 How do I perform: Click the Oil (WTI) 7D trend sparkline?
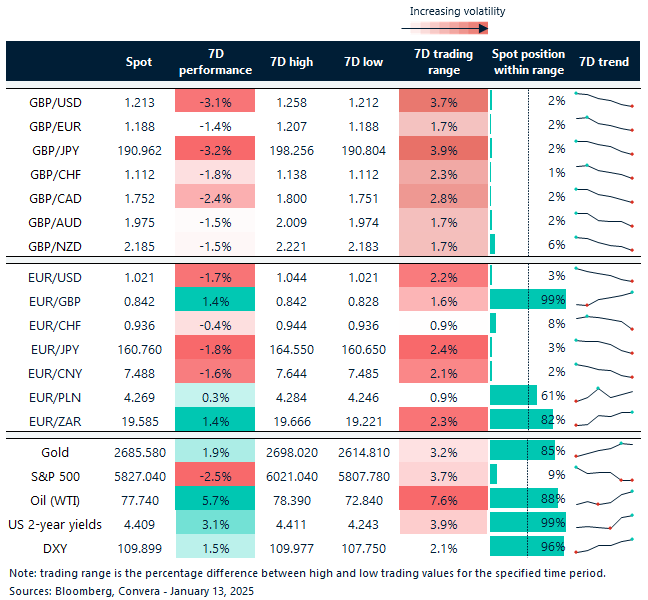pos(604,494)
